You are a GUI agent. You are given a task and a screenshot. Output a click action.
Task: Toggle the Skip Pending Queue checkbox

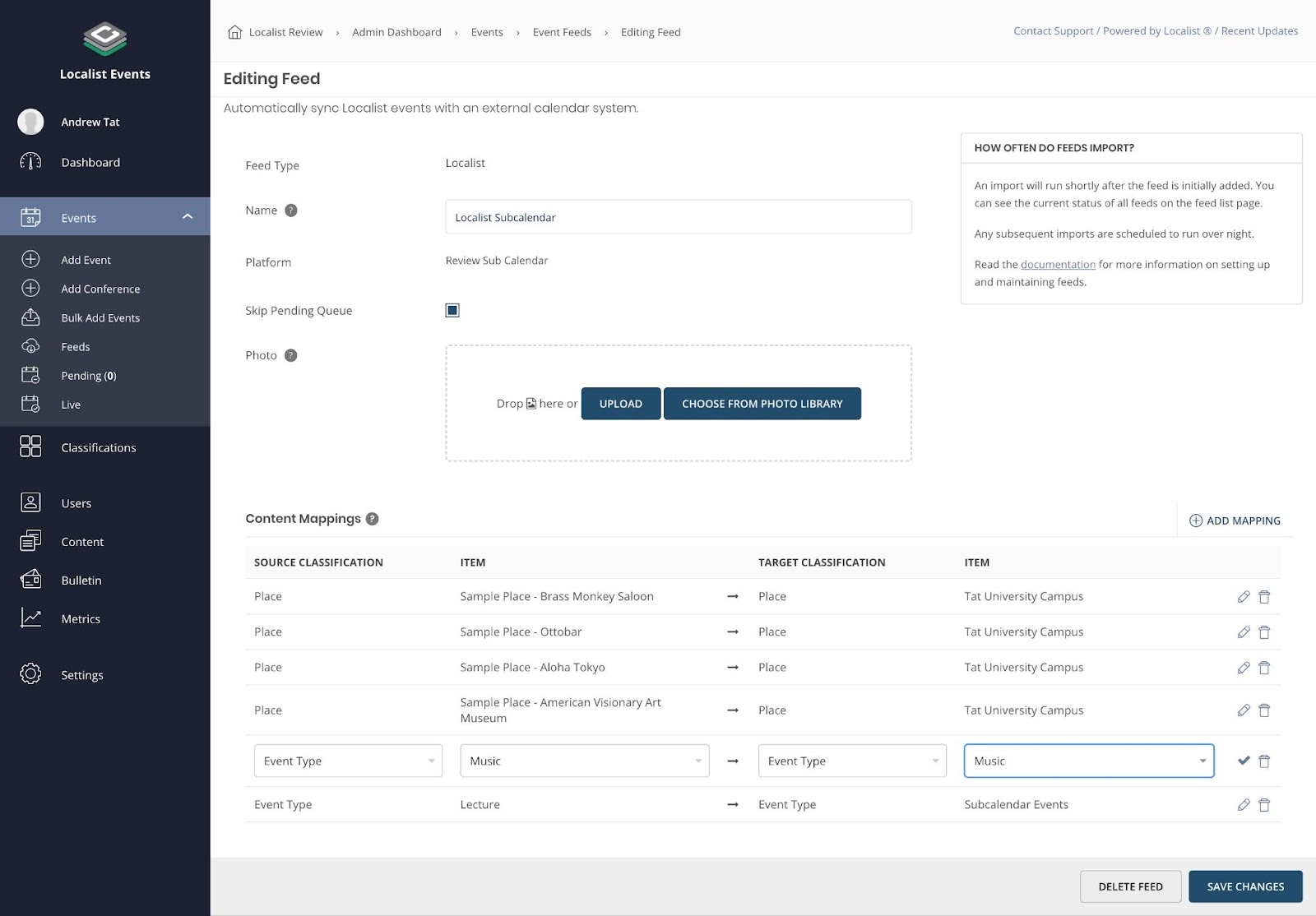pos(452,310)
